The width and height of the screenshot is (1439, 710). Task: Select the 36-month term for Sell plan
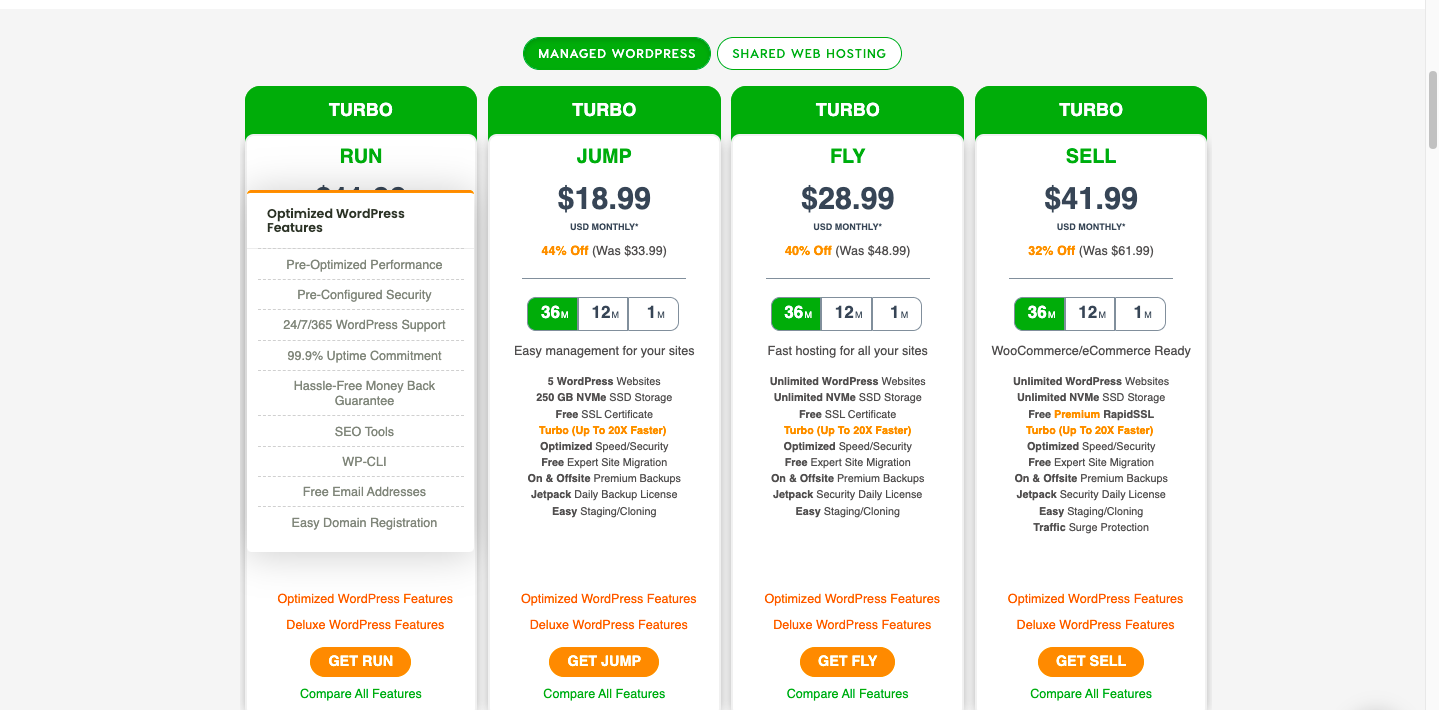click(x=1039, y=313)
